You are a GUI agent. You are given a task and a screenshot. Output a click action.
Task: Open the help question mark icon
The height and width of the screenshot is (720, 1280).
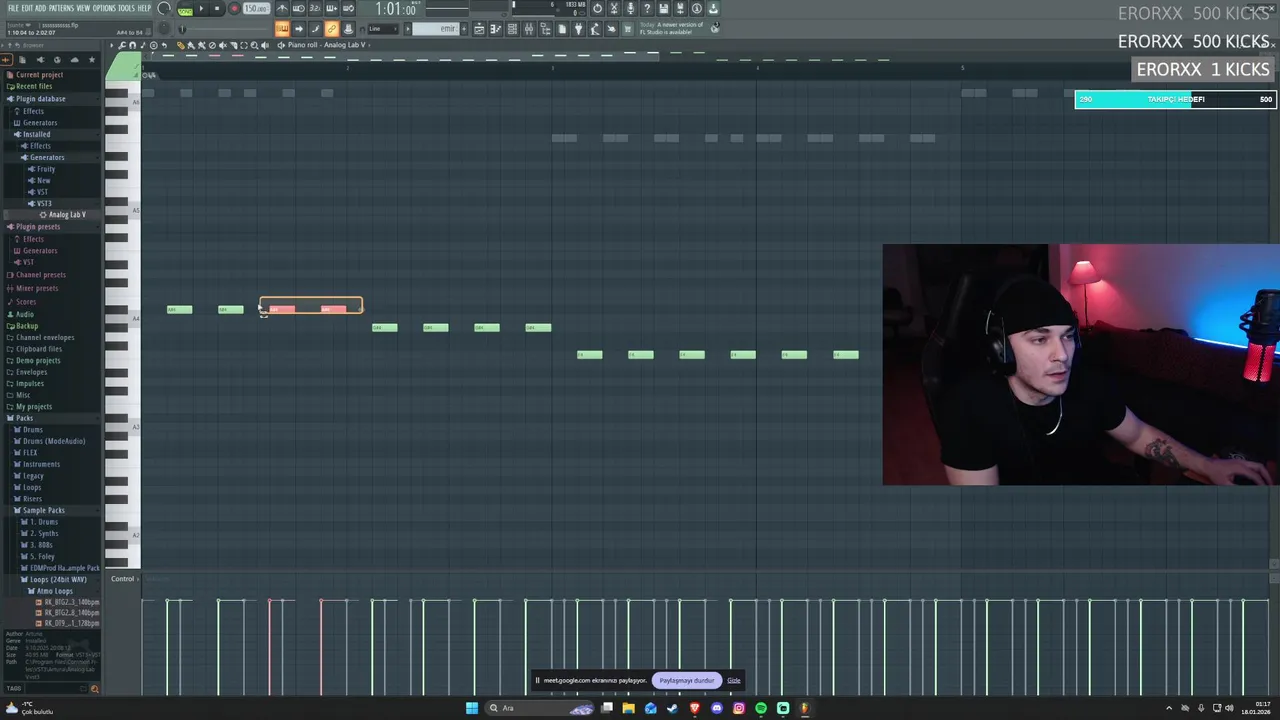pyautogui.click(x=647, y=9)
